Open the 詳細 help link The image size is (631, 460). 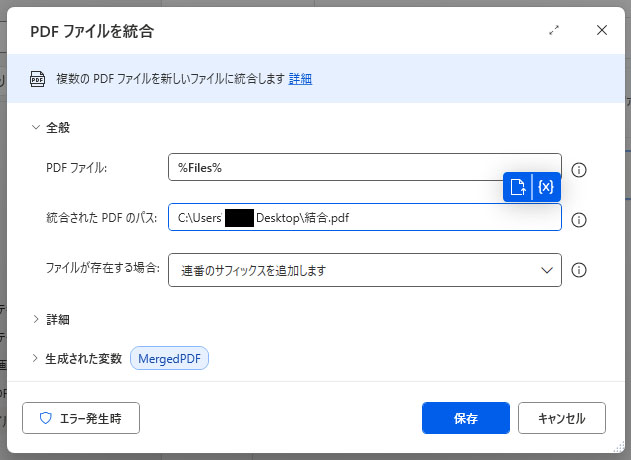pos(300,79)
